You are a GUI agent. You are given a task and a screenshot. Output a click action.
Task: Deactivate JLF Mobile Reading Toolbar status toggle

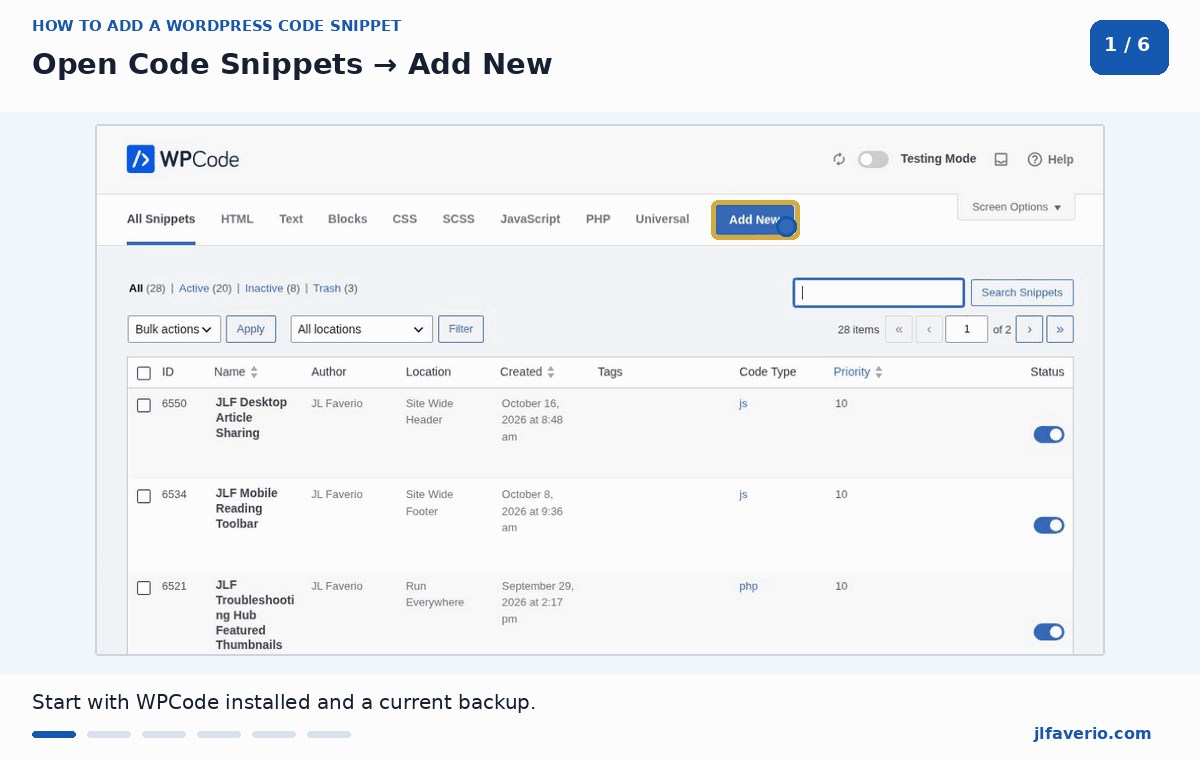pyautogui.click(x=1049, y=525)
